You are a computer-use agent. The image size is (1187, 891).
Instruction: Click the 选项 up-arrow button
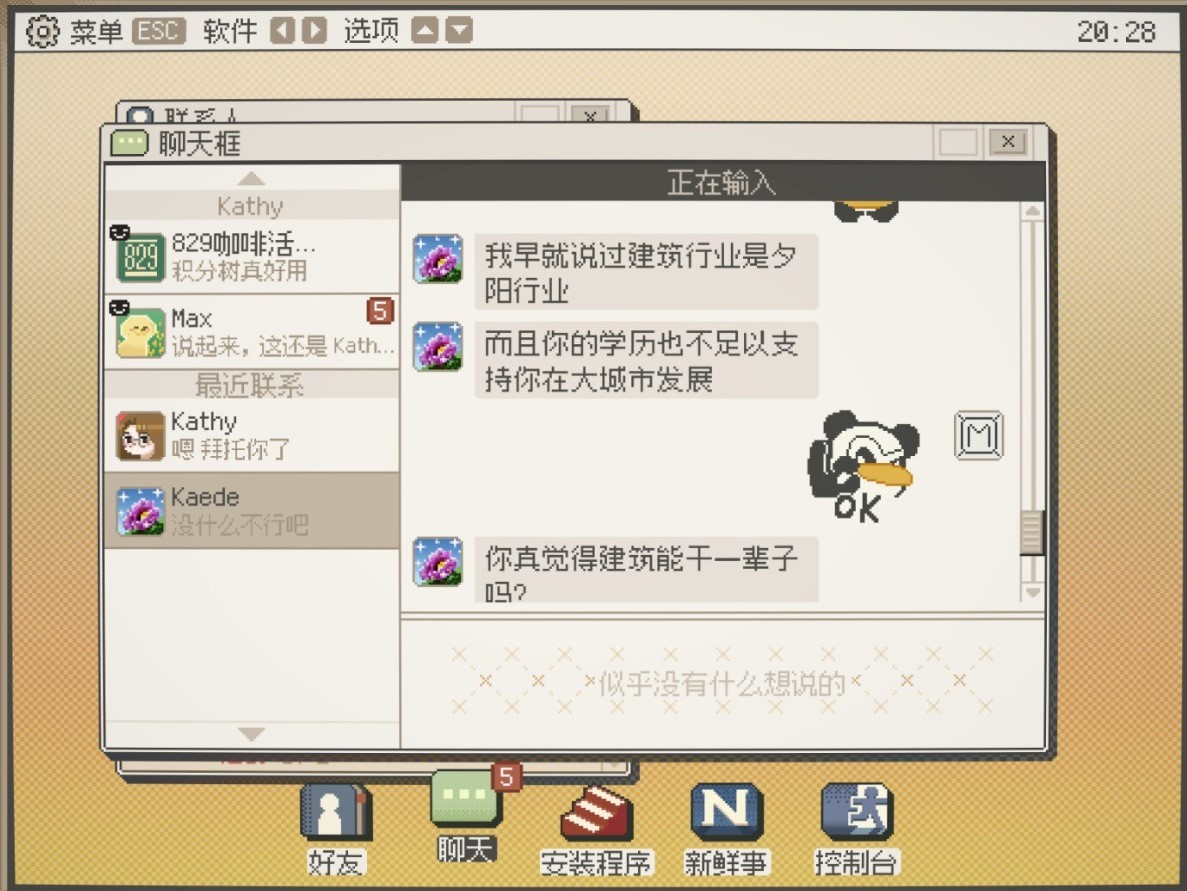(425, 31)
